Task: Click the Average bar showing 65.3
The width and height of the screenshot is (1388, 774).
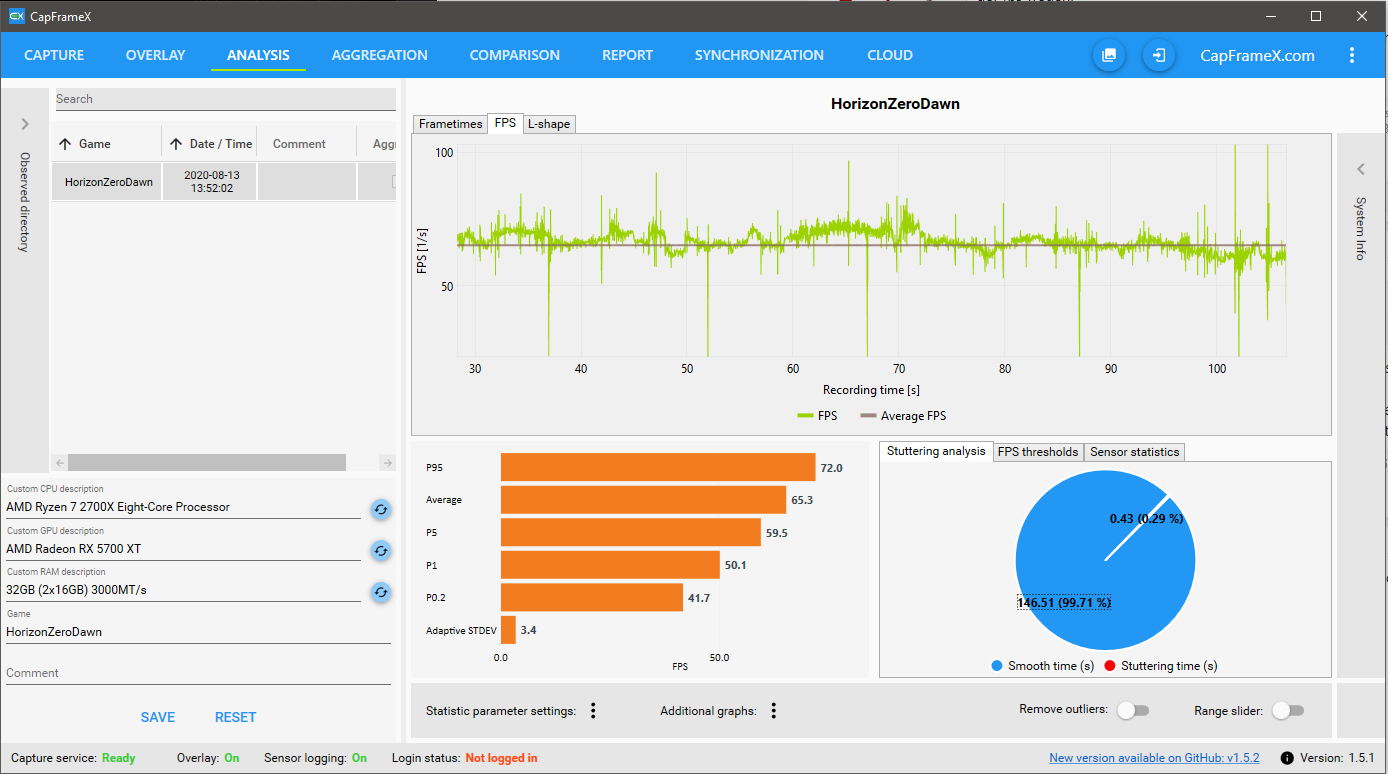Action: click(643, 500)
